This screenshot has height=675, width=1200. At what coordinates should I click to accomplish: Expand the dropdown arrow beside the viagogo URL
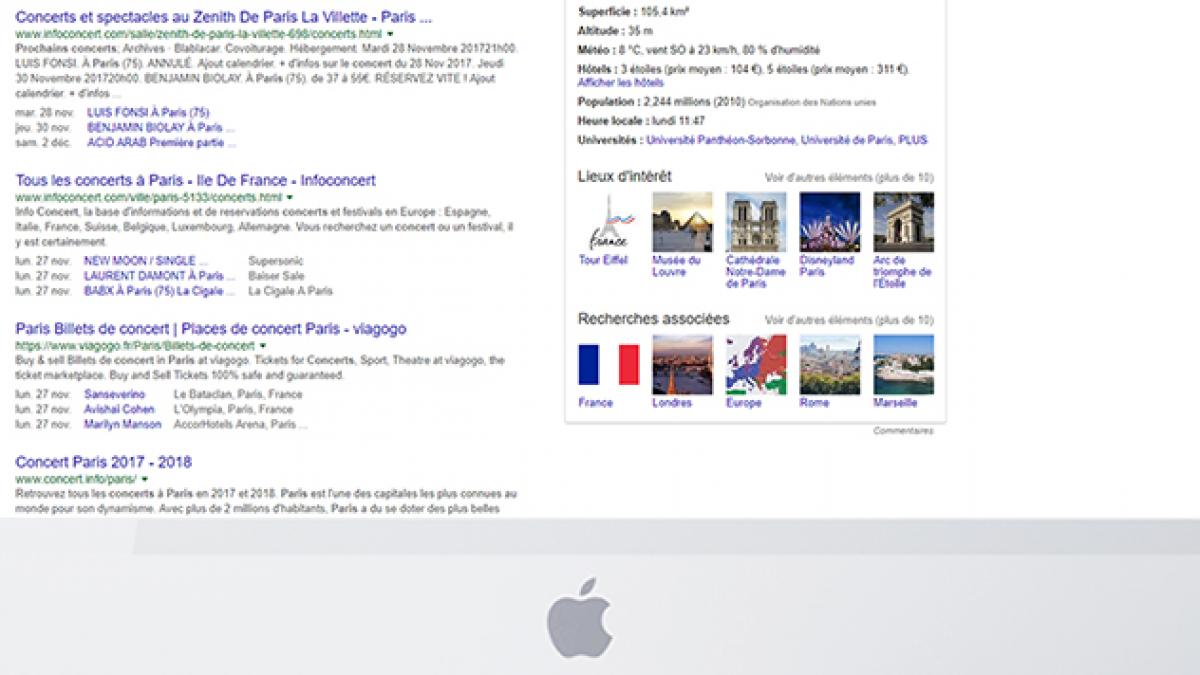[x=263, y=346]
